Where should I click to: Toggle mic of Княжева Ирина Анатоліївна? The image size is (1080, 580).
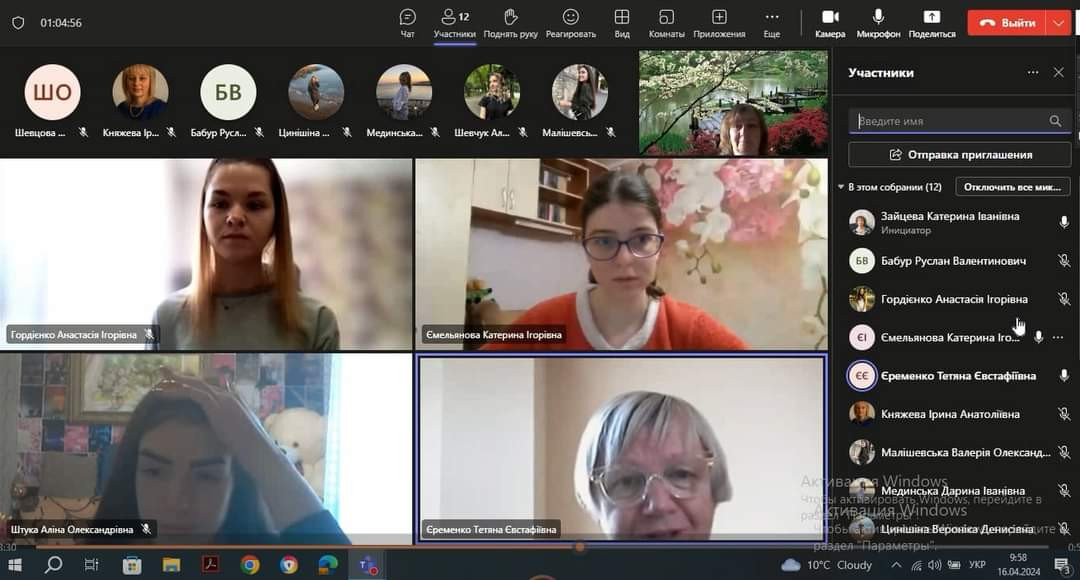[x=1063, y=414]
